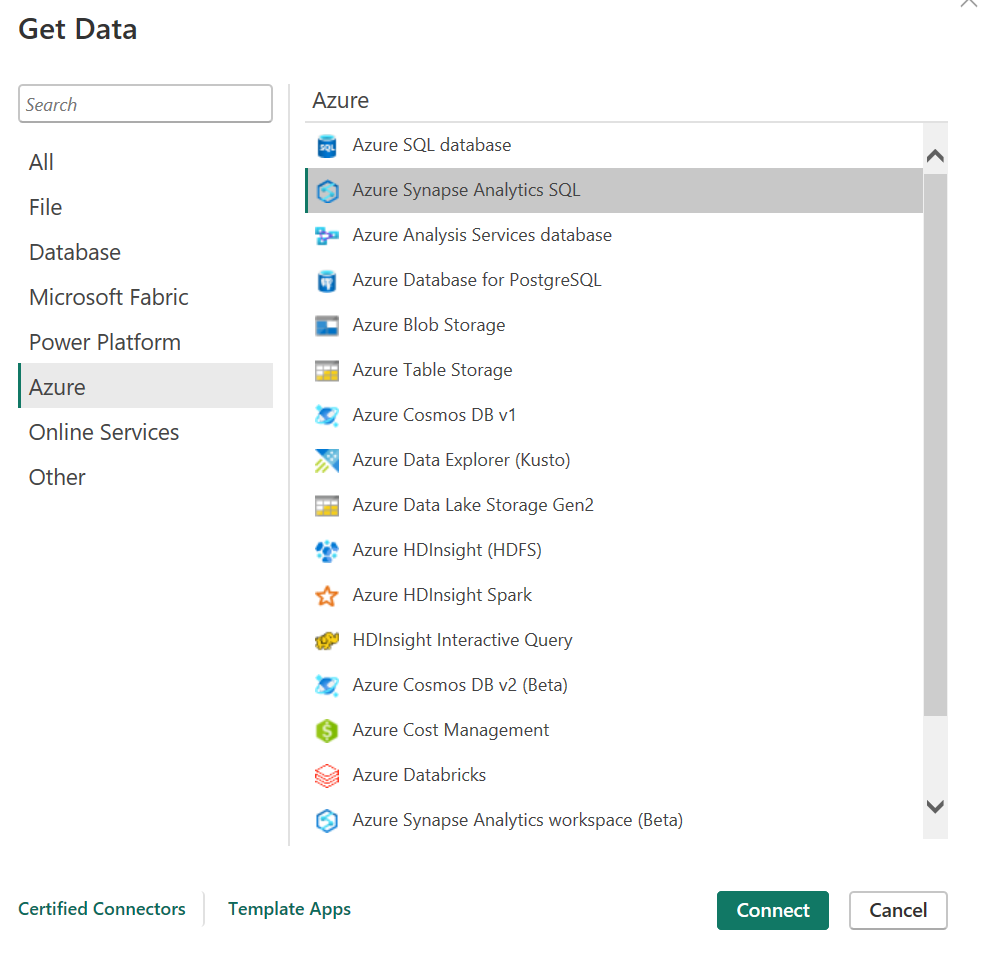Click the Azure HDInsight (HDFS) icon
Image resolution: width=988 pixels, height=958 pixels.
point(327,551)
